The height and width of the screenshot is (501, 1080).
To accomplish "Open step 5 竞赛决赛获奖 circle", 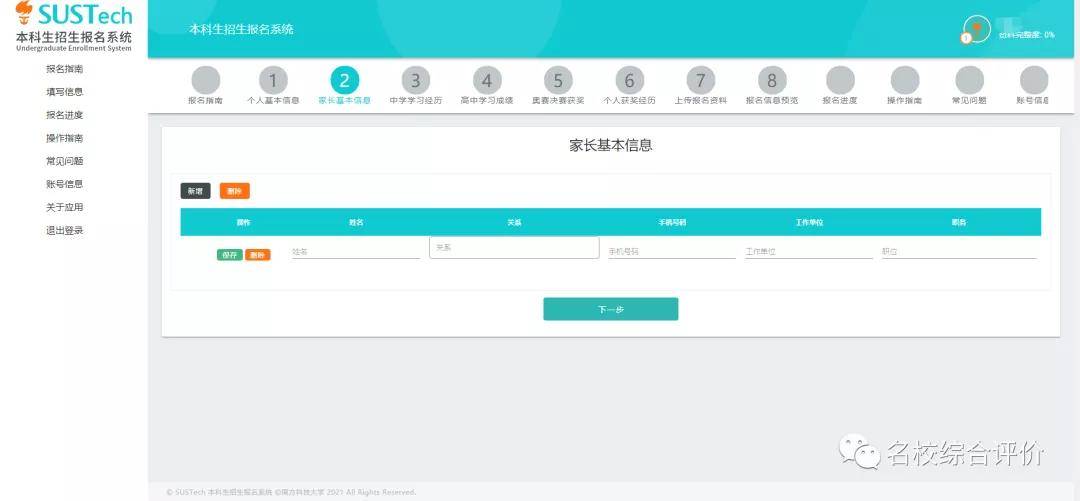I will coord(558,81).
